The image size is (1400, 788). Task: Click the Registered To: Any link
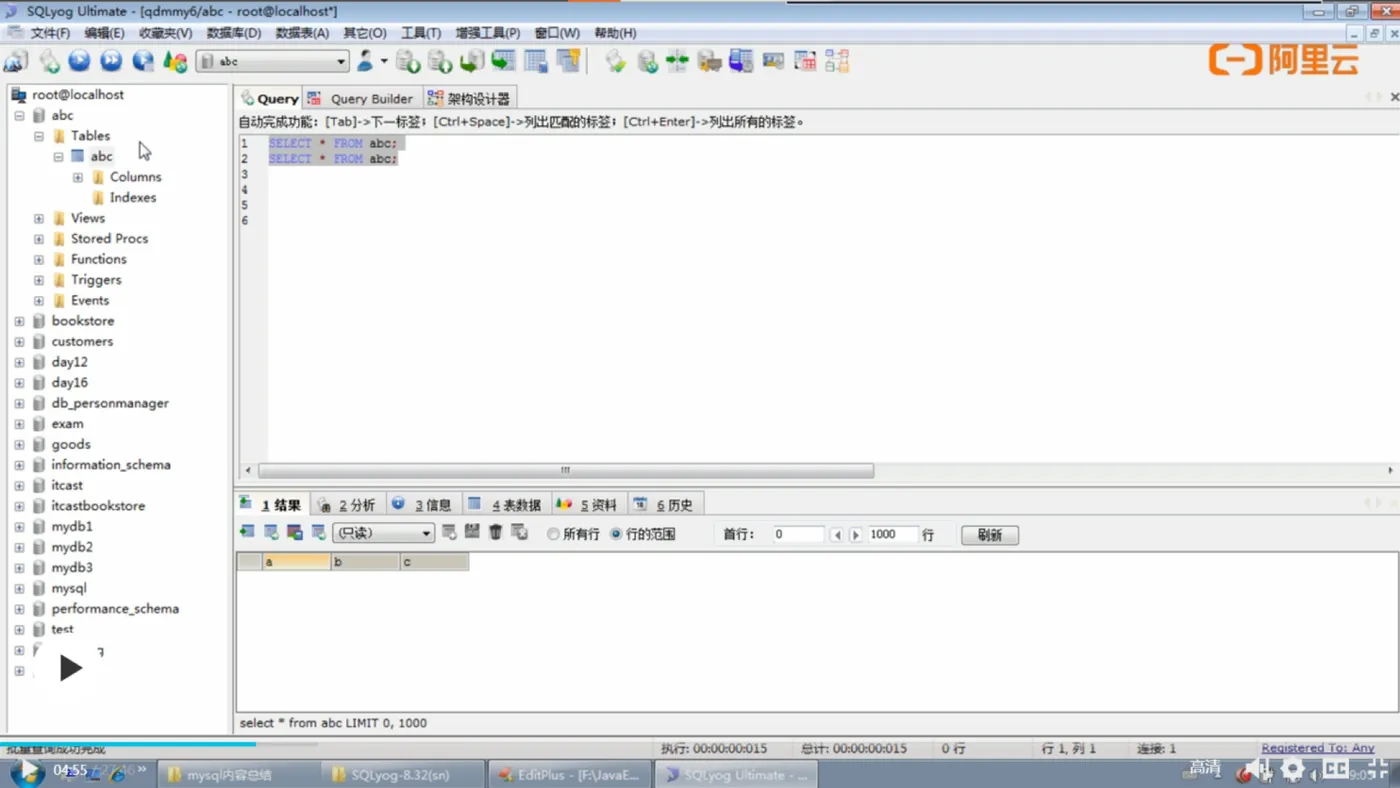[1317, 748]
